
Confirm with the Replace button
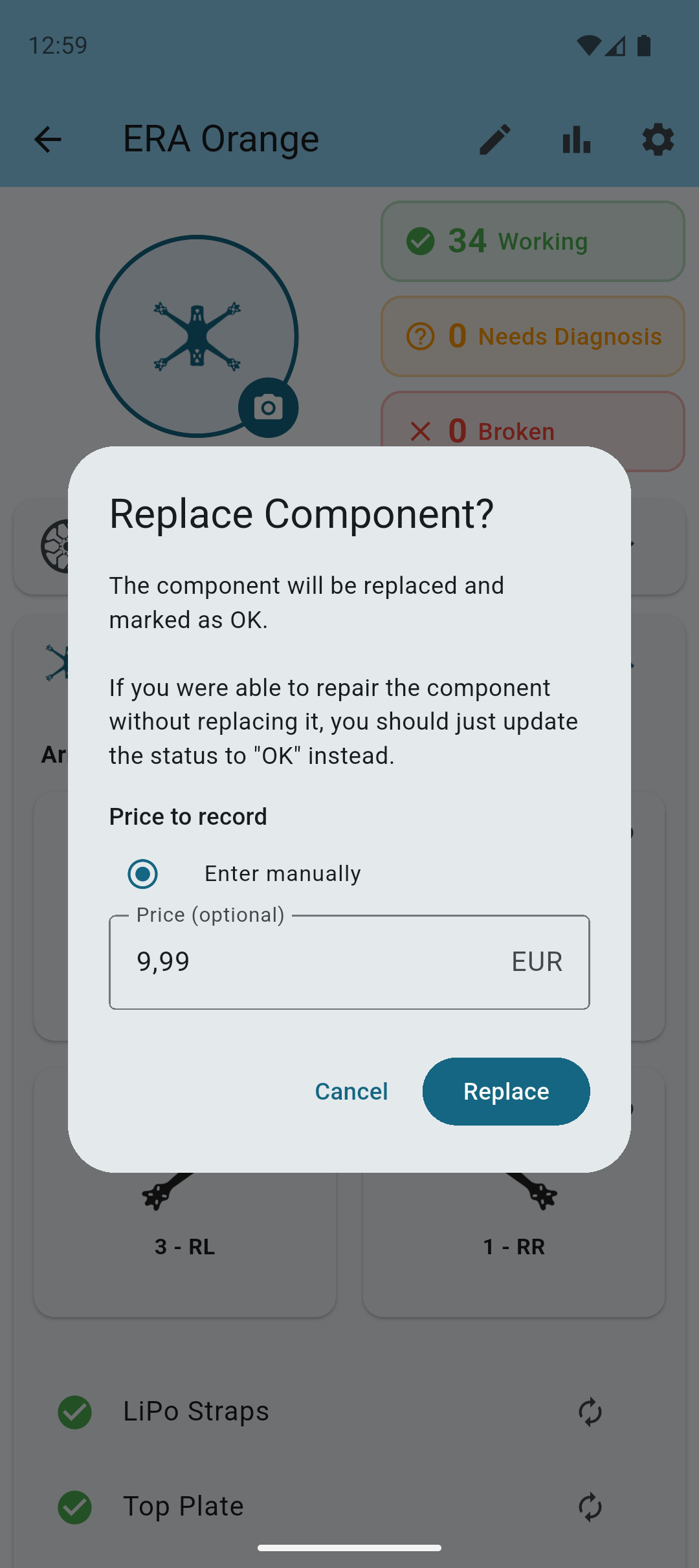505,1091
